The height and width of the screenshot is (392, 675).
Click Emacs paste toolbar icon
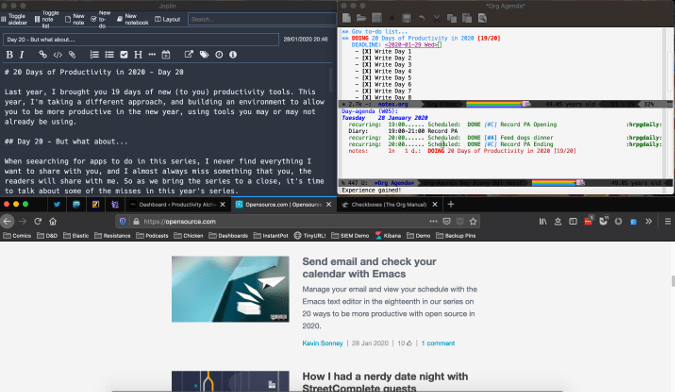[467, 18]
